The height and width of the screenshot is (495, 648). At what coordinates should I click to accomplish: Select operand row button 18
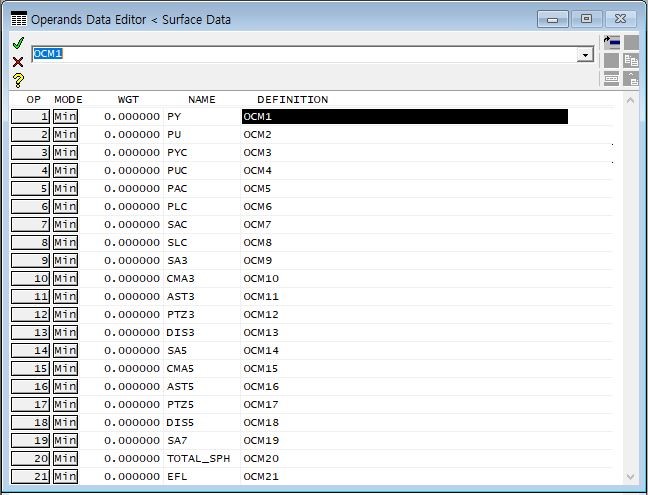[x=30, y=422]
